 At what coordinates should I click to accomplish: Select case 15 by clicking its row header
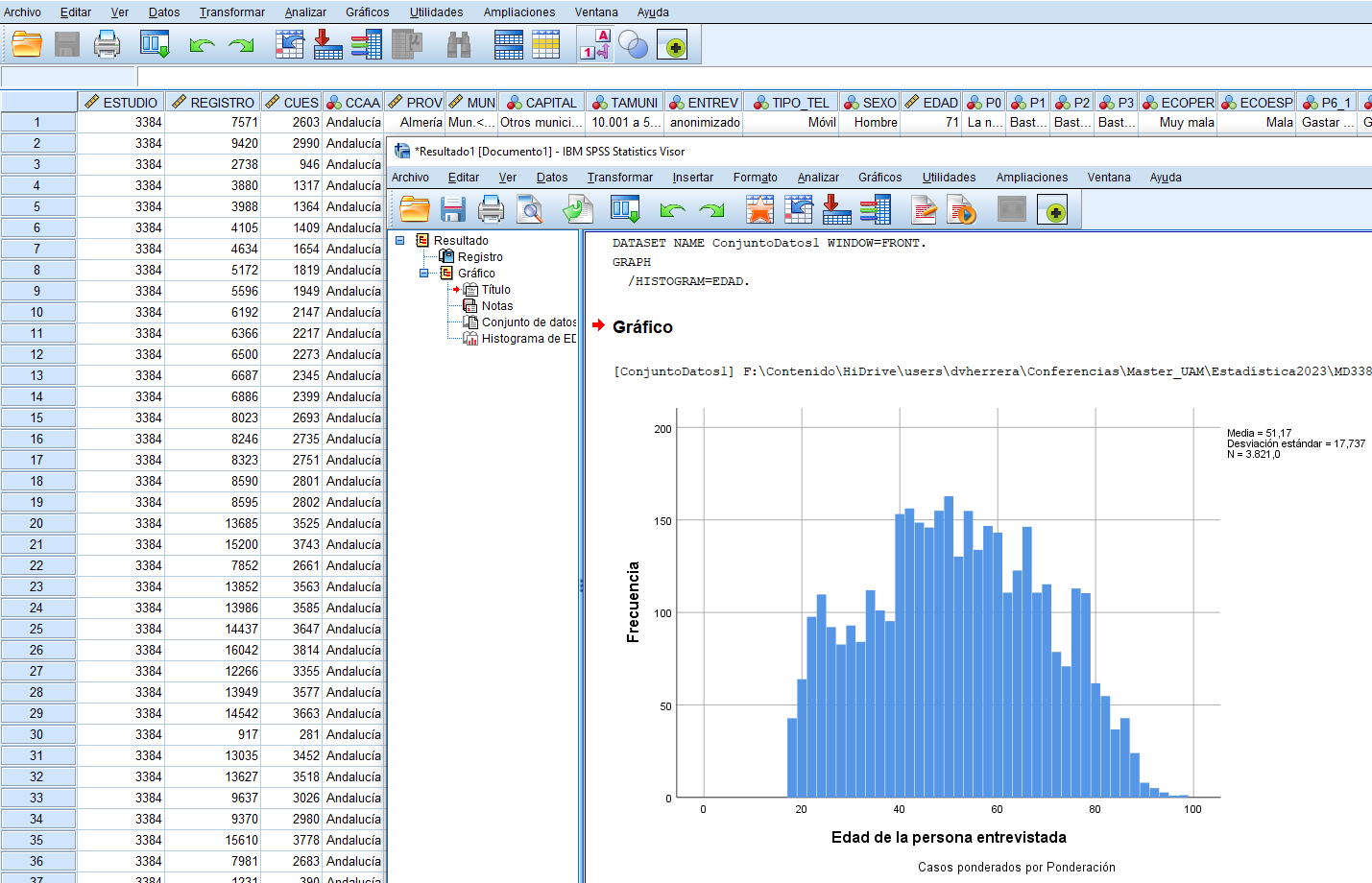coord(38,418)
